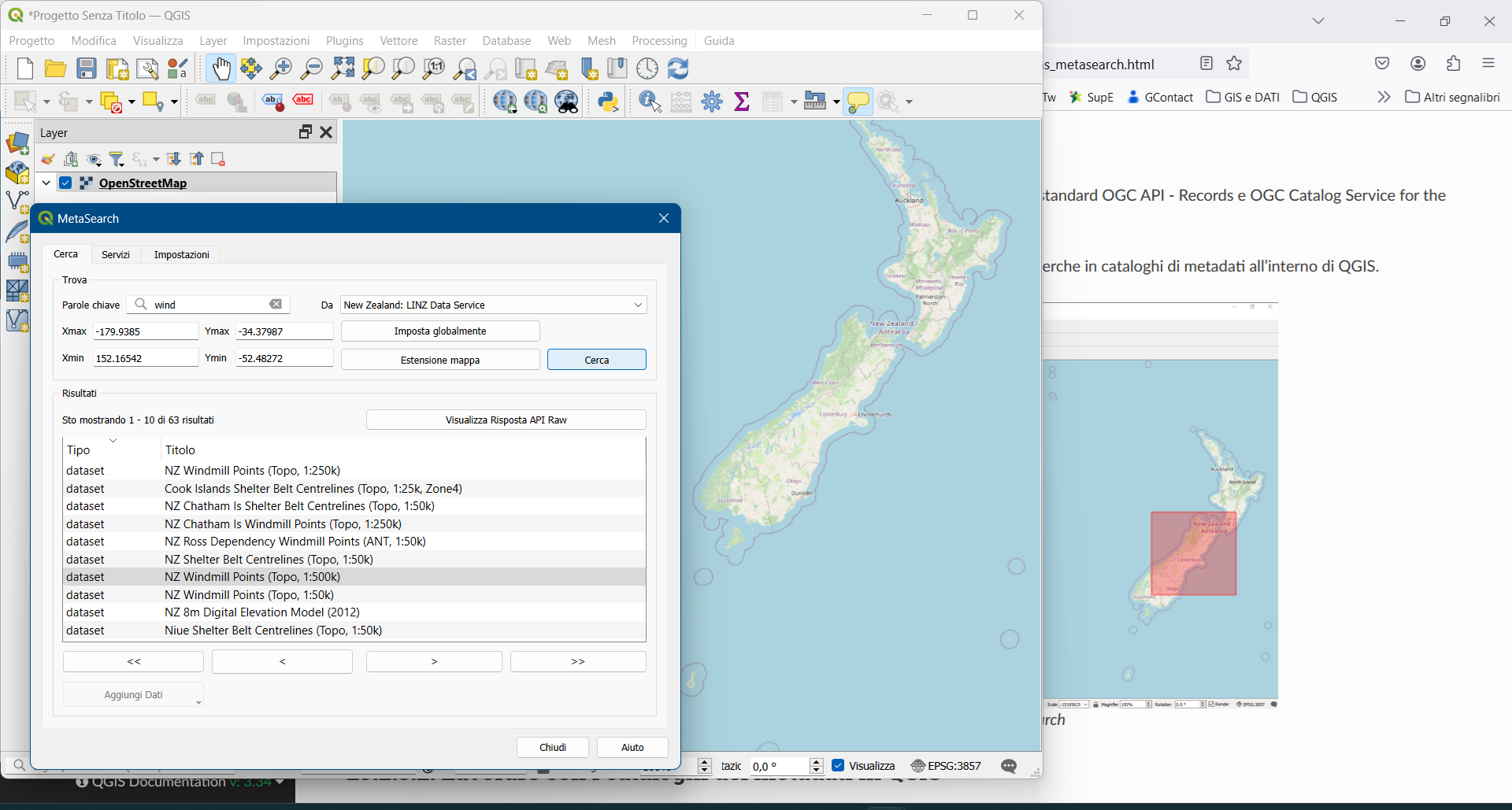Screen dimensions: 1512x810
Task: Open MetaSearch globe toolbar icon with binoculars
Action: 567,102
